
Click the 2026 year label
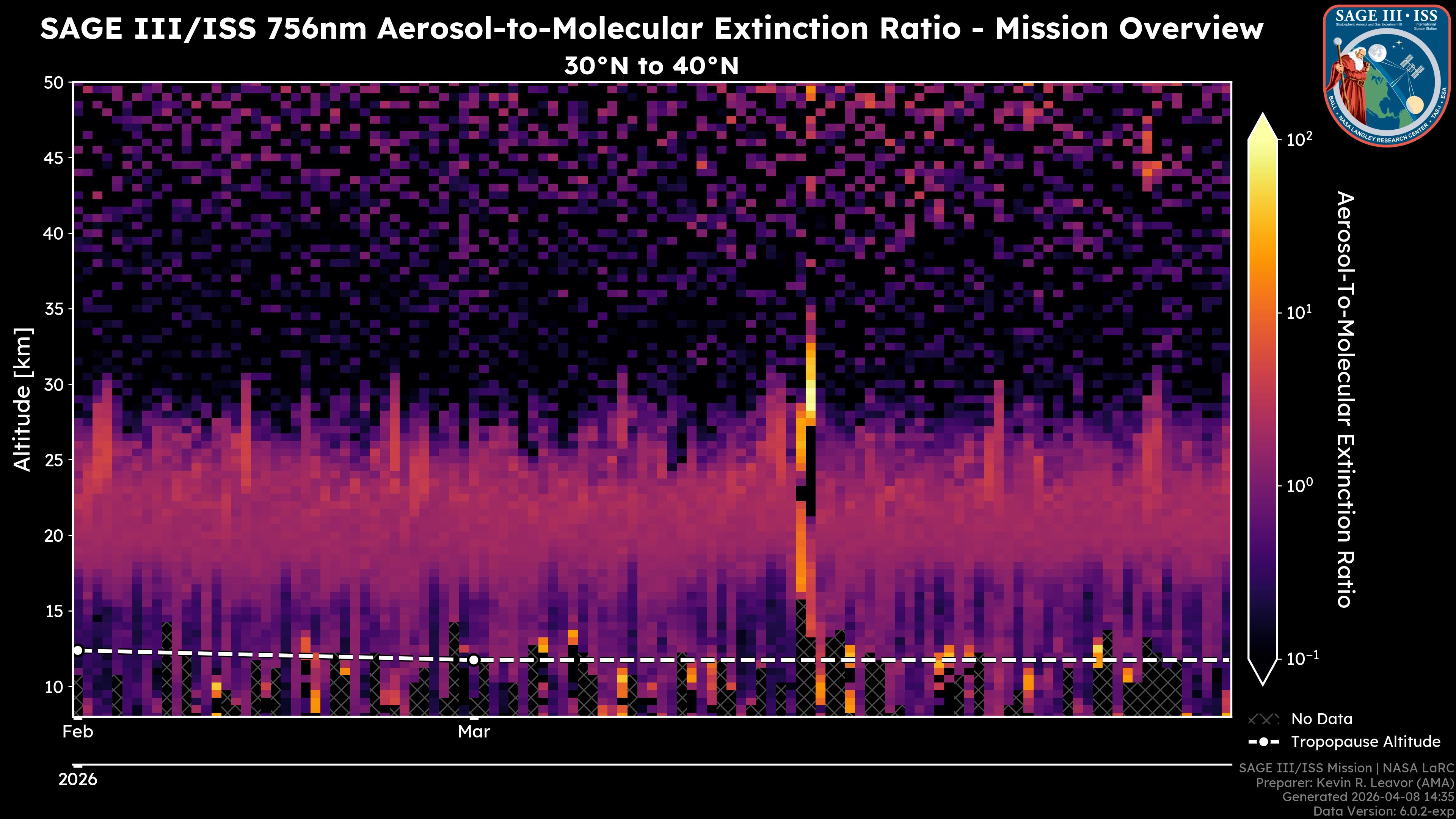pos(78,780)
